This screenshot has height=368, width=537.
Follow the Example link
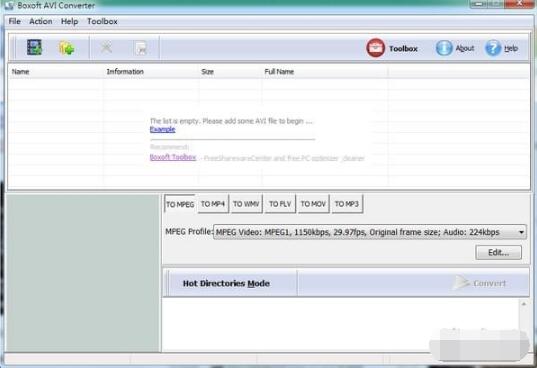[163, 129]
